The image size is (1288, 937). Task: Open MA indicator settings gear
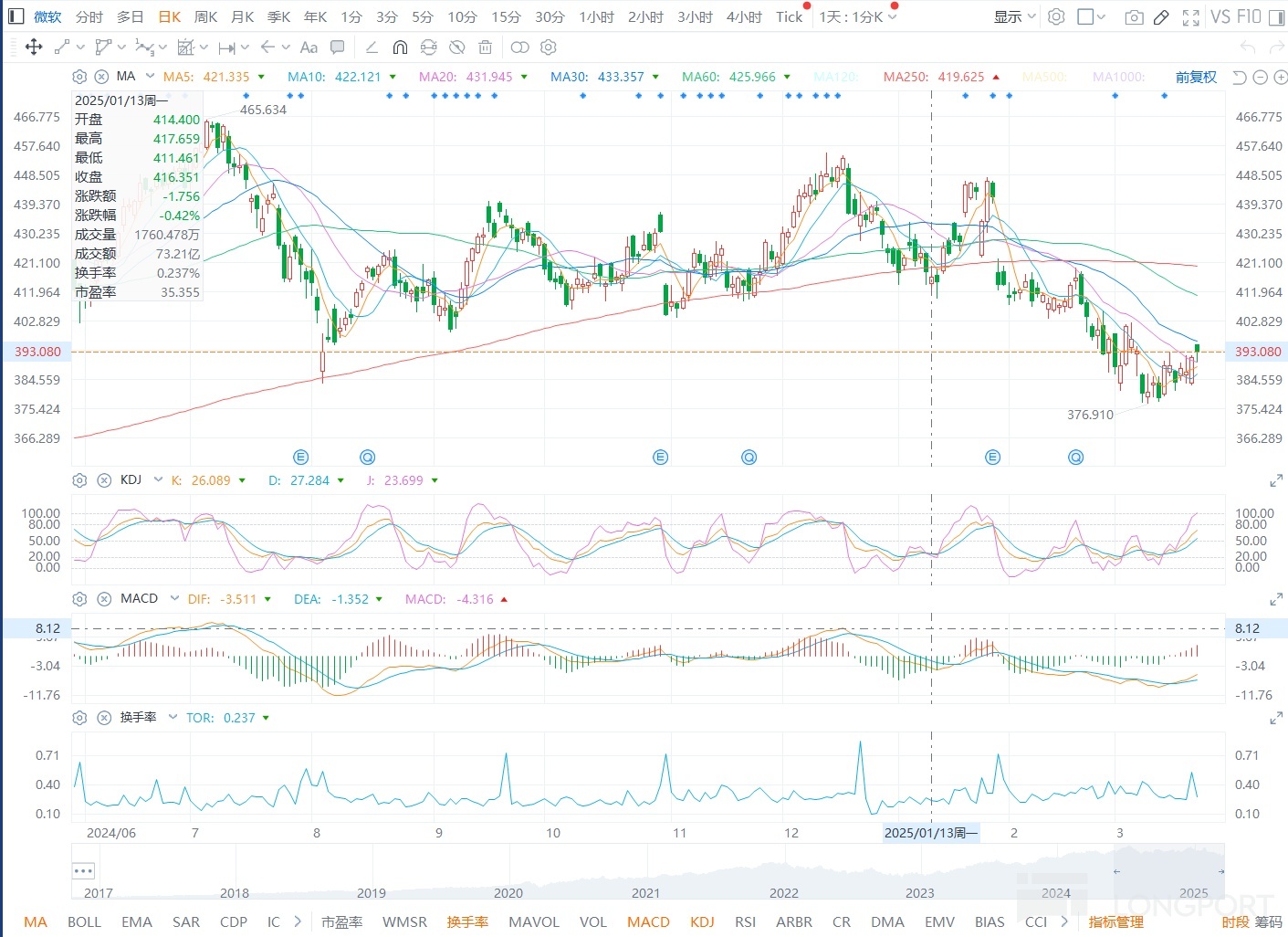tap(79, 77)
